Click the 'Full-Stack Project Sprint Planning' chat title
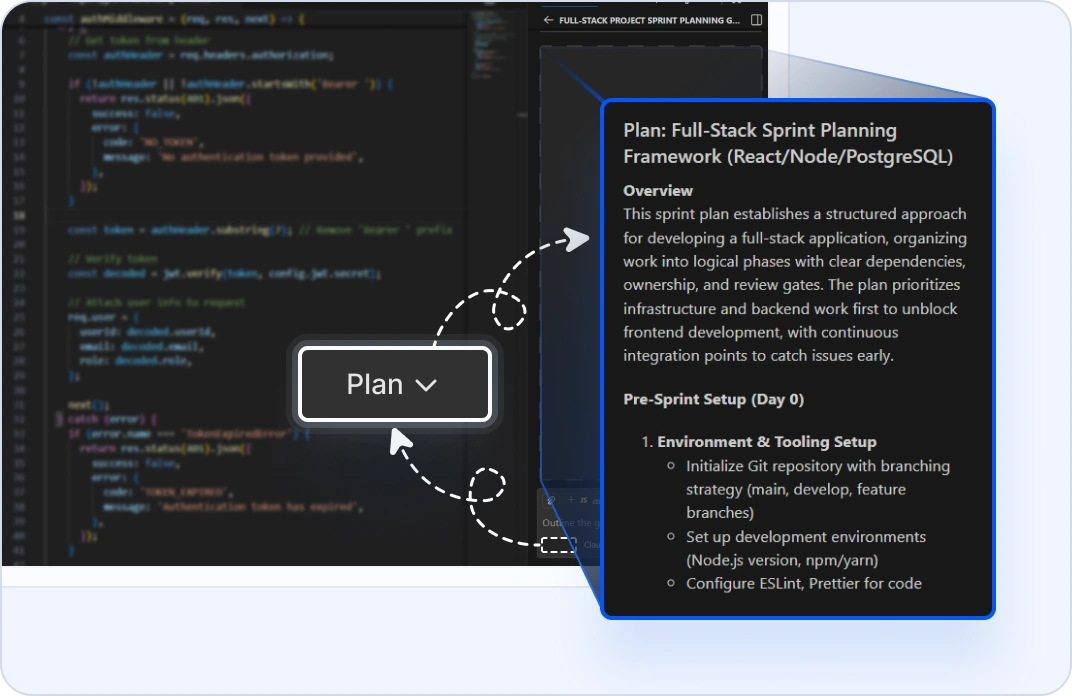1072x696 pixels. (x=650, y=20)
